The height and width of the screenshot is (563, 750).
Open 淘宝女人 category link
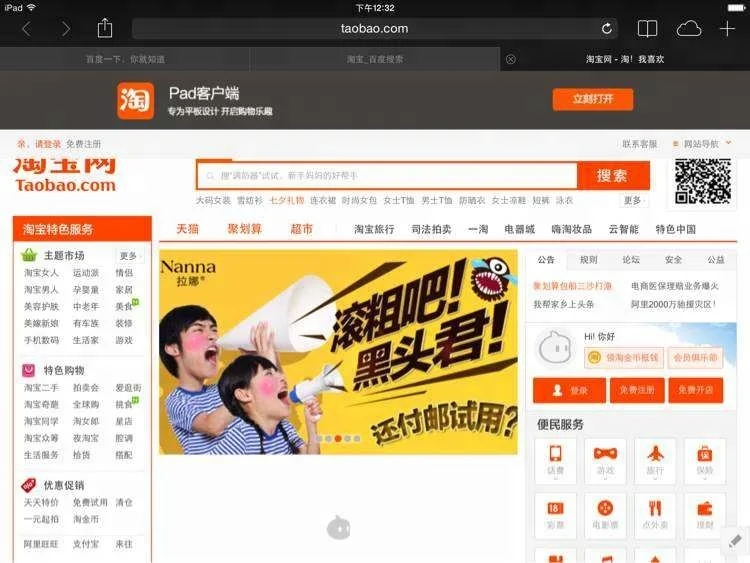41,273
